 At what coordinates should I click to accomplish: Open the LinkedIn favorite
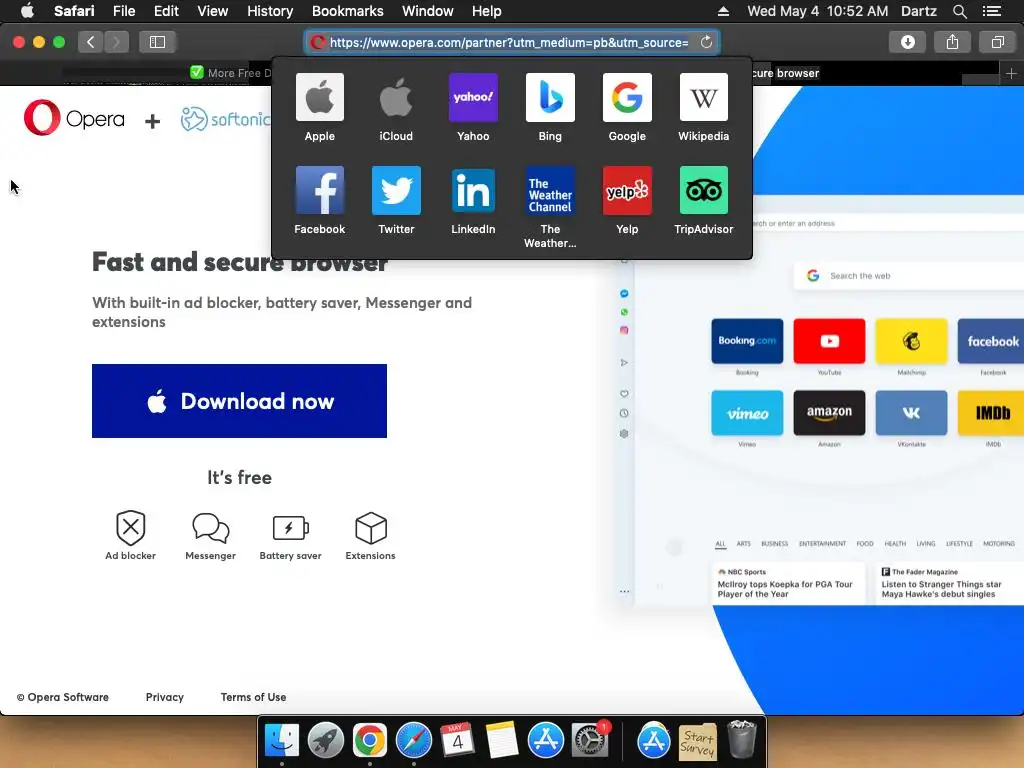coord(473,200)
